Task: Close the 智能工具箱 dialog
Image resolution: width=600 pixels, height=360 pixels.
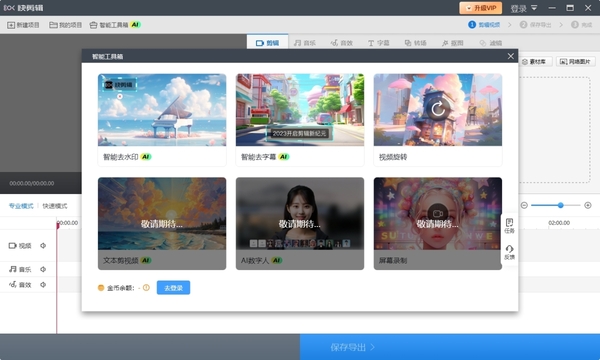Action: 510,56
